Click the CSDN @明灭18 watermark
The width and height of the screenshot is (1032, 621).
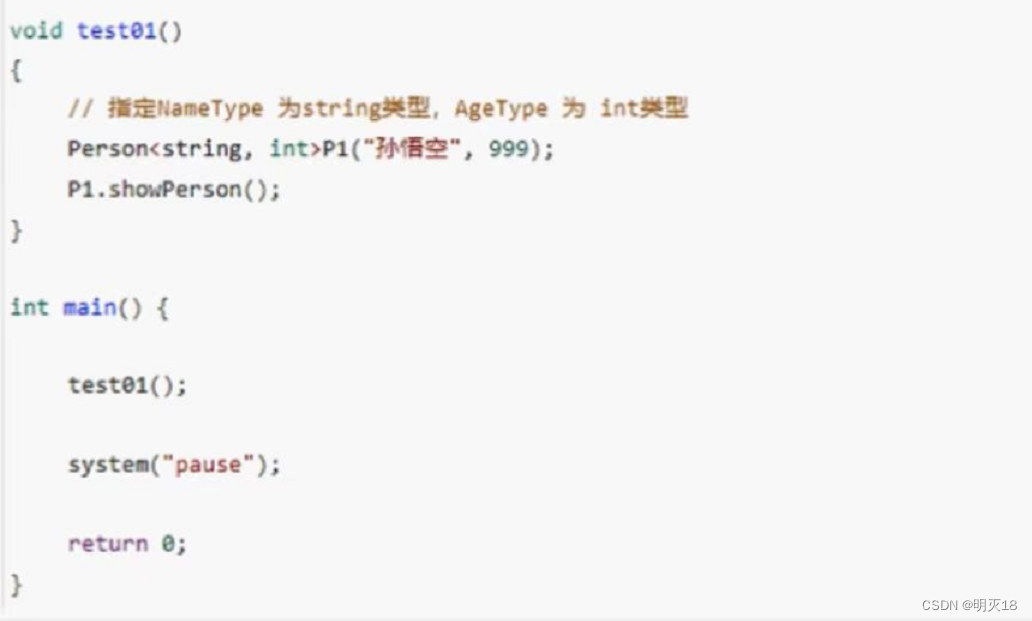(969, 605)
